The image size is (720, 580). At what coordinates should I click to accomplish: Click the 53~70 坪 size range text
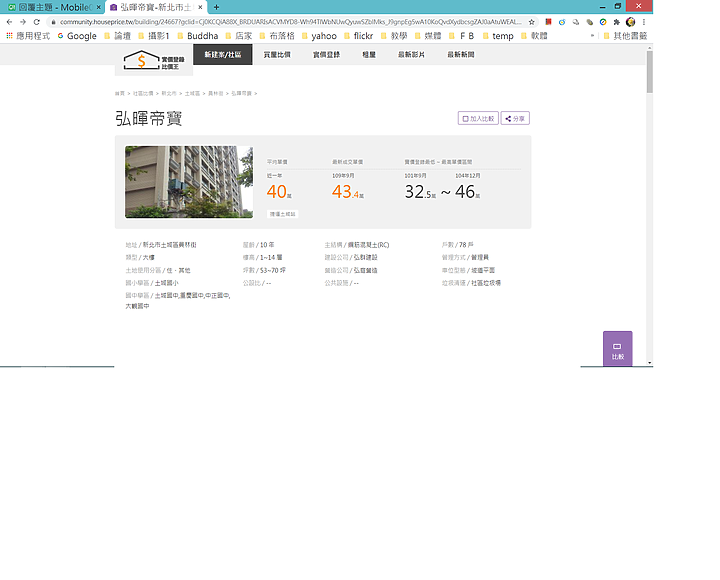273,270
